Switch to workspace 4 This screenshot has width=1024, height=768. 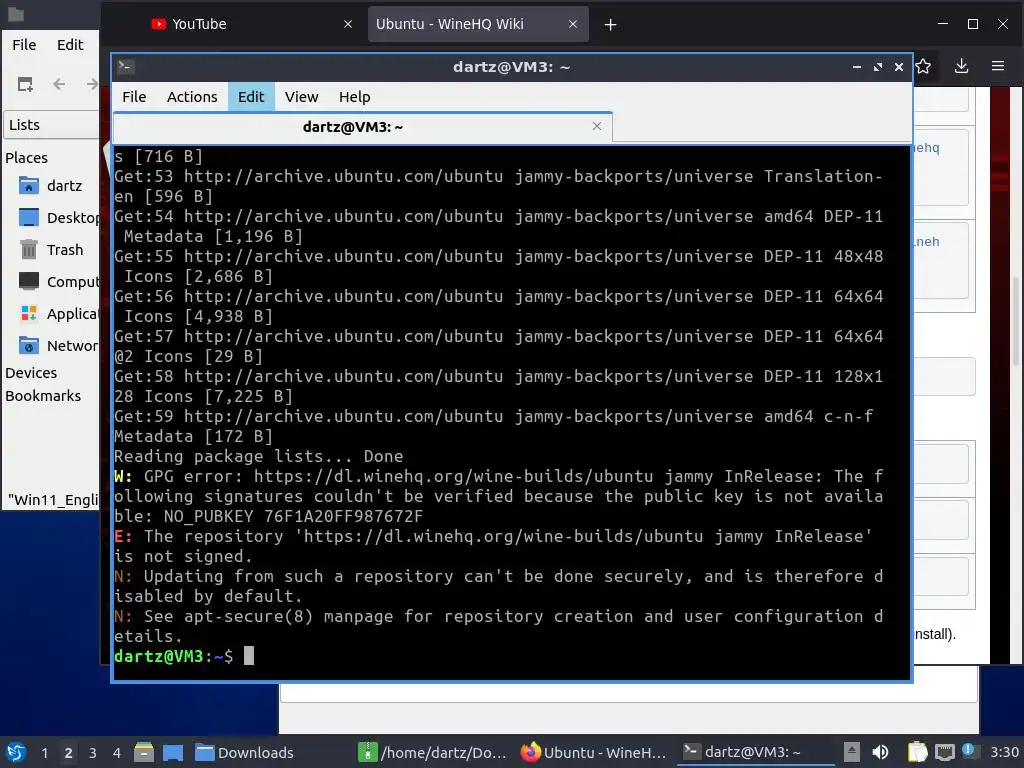pyautogui.click(x=117, y=753)
